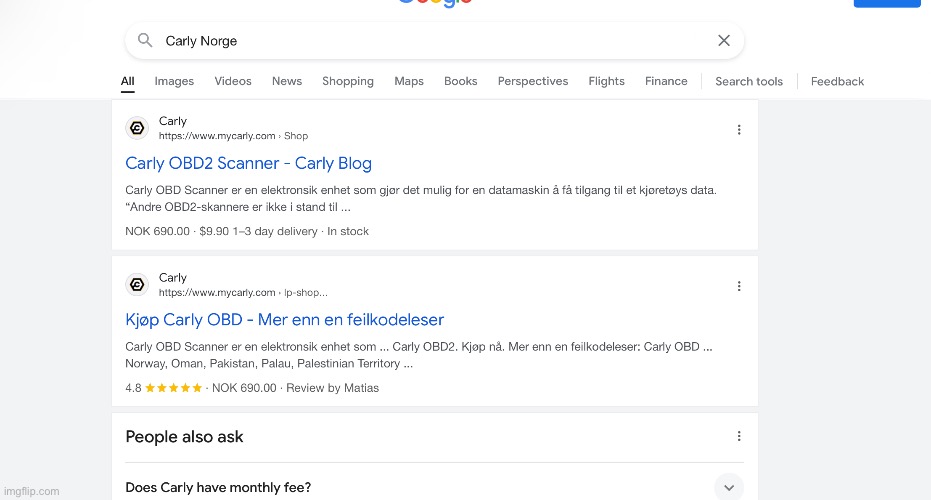The height and width of the screenshot is (500, 931).
Task: Clear the search box with X icon
Action: coord(724,41)
